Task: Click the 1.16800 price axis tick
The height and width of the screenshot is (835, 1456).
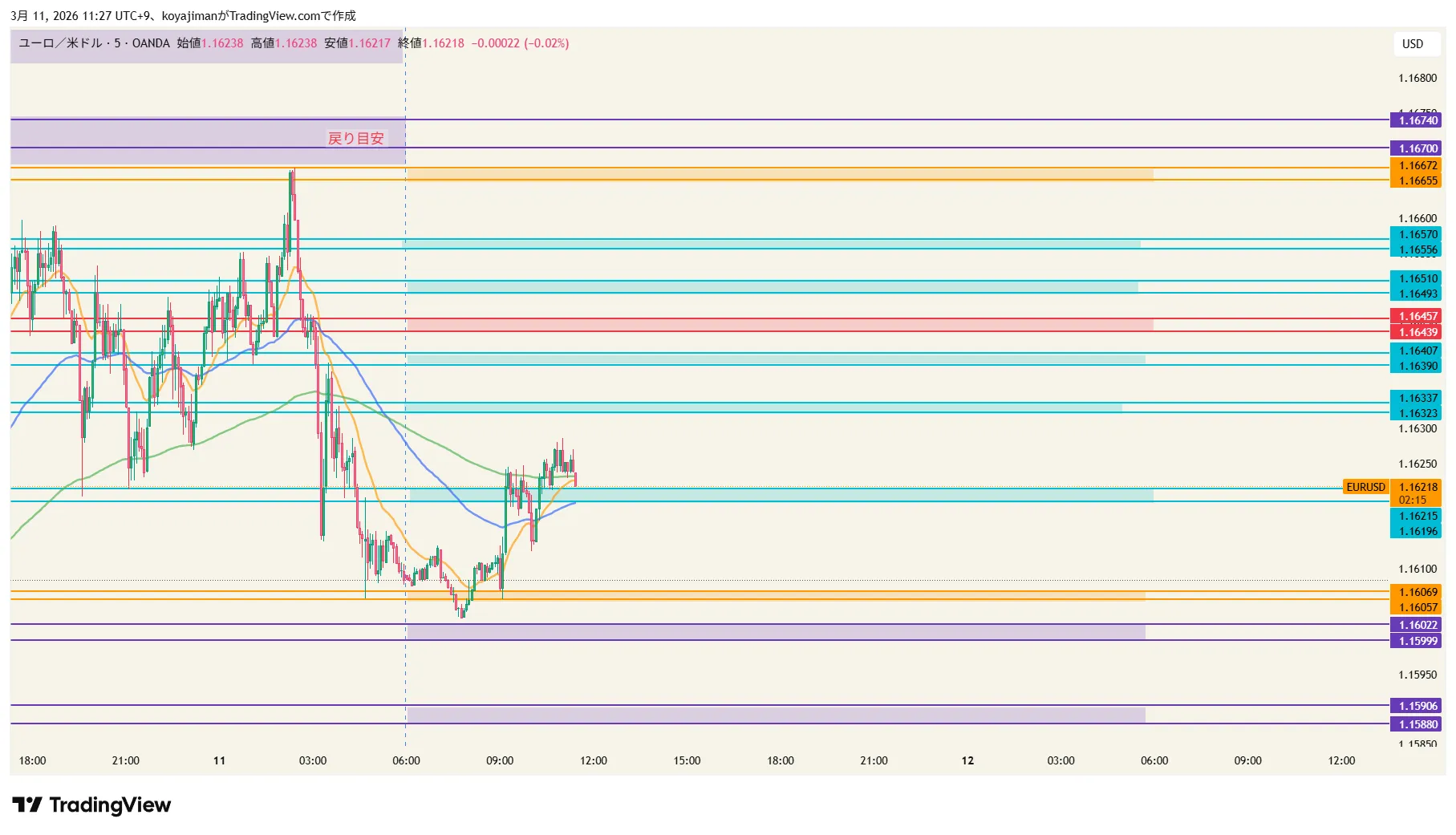Action: pos(1417,78)
